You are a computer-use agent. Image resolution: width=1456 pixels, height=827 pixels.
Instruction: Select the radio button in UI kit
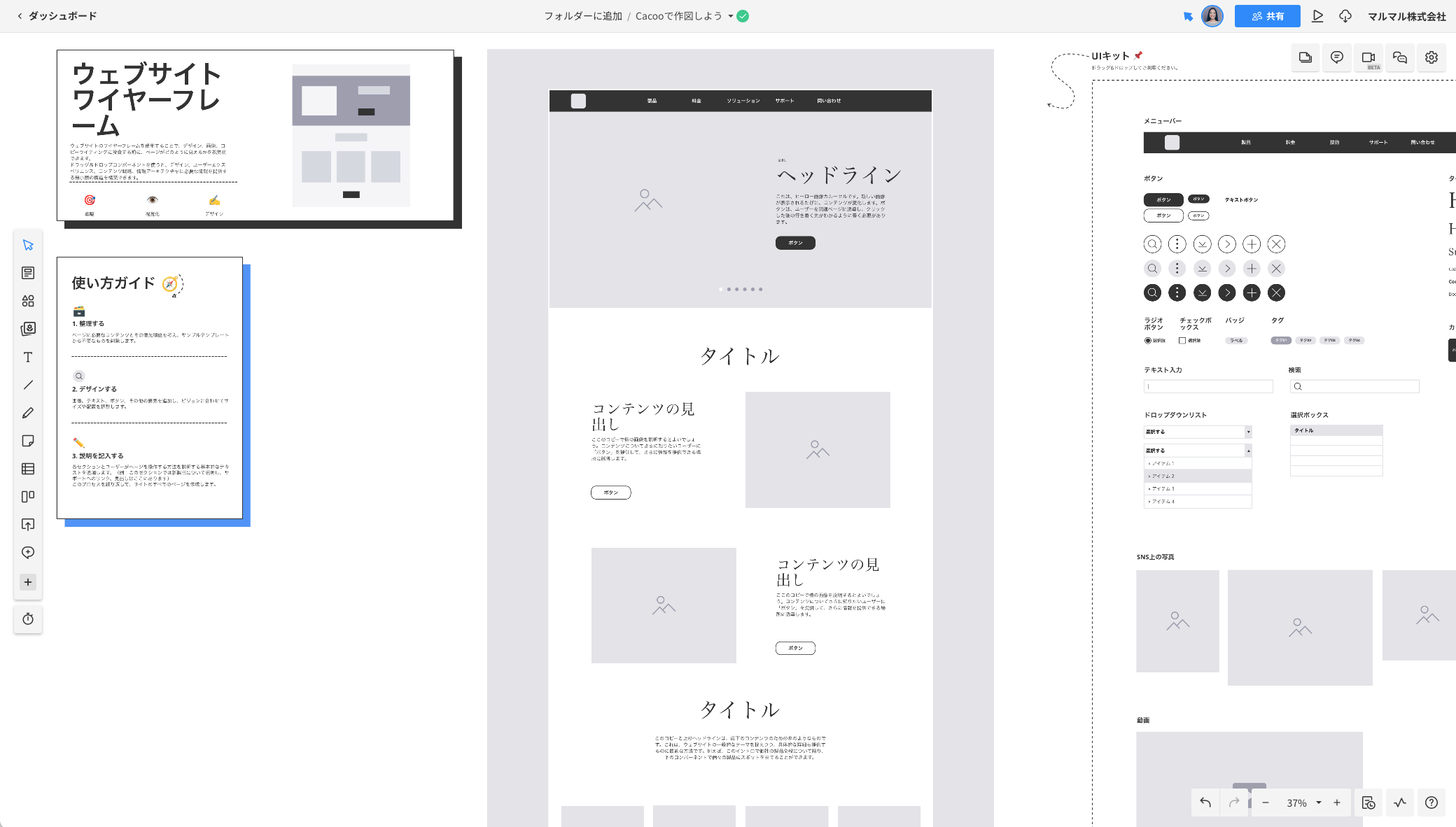[x=1148, y=341]
